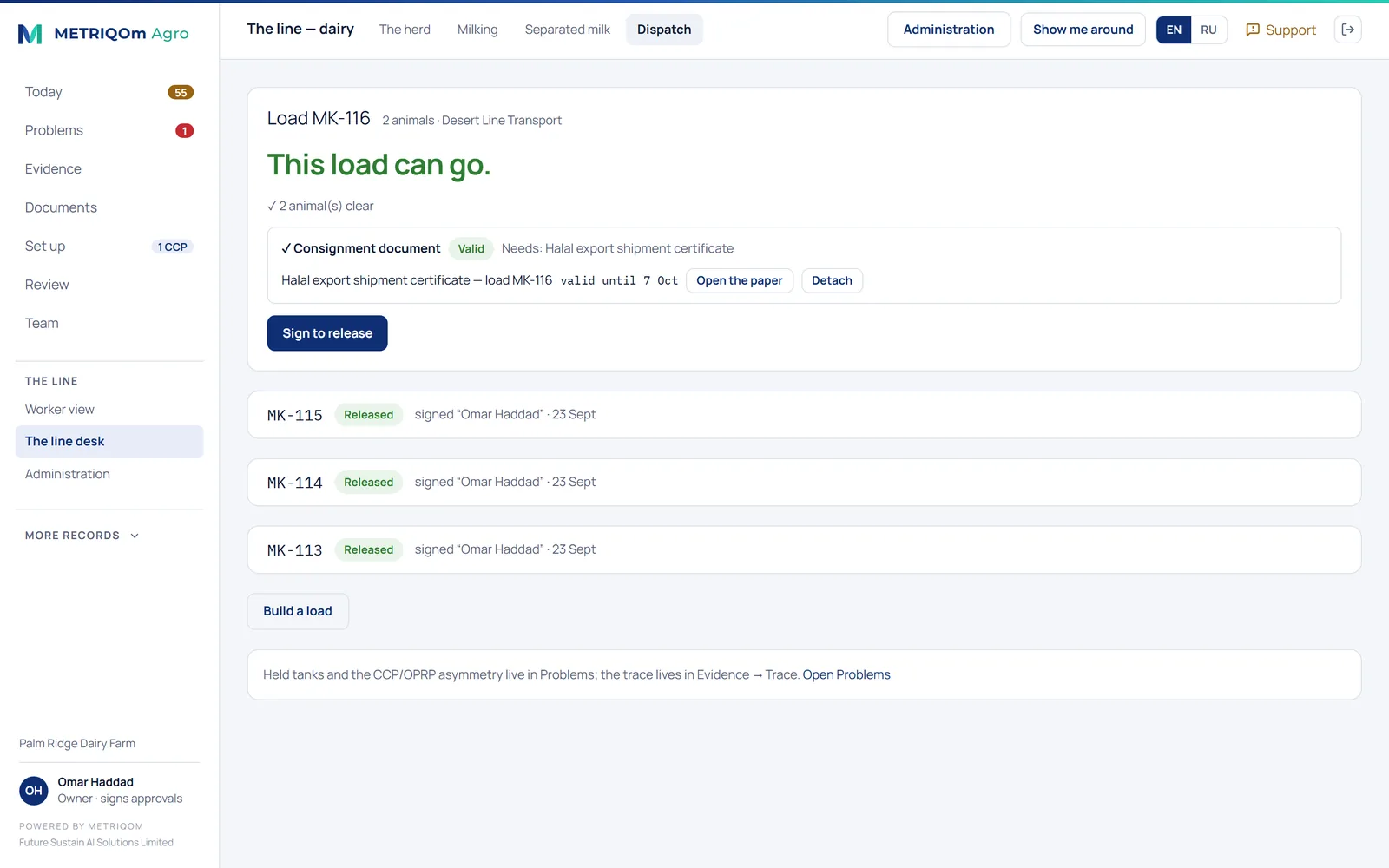The width and height of the screenshot is (1389, 868).
Task: Detach the halal export certificate
Action: tap(832, 280)
